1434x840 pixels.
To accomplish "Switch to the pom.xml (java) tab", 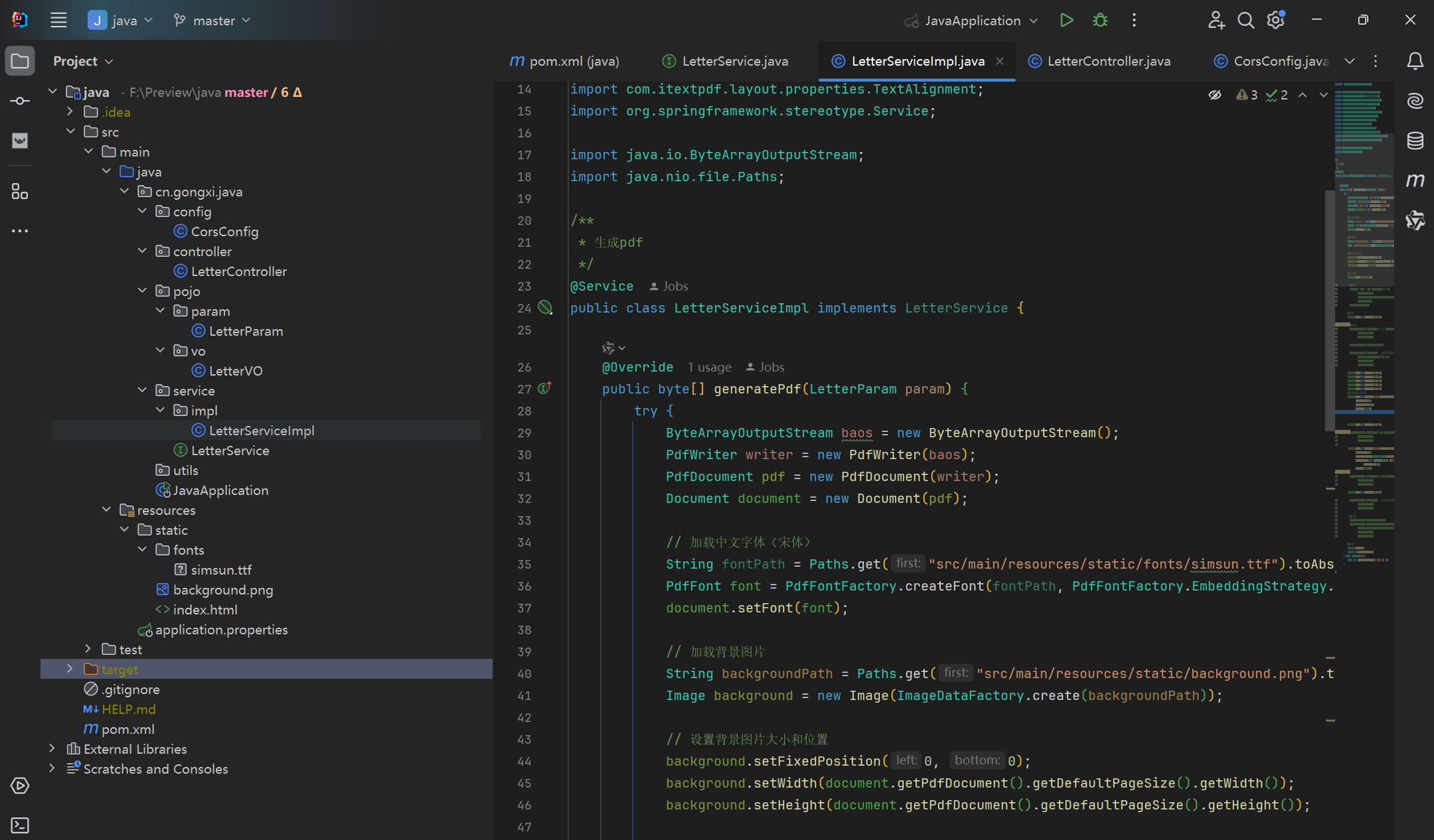I will click(564, 61).
